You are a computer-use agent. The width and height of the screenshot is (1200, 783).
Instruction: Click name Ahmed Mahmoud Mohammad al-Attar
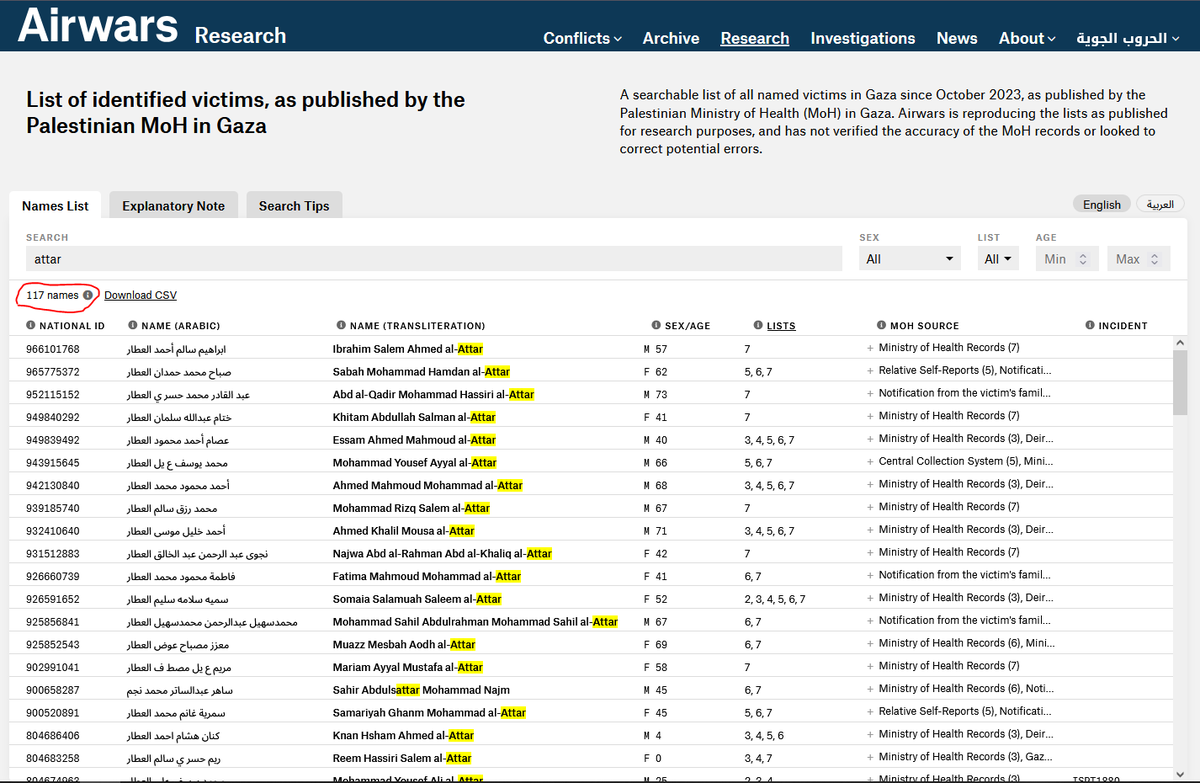(428, 485)
